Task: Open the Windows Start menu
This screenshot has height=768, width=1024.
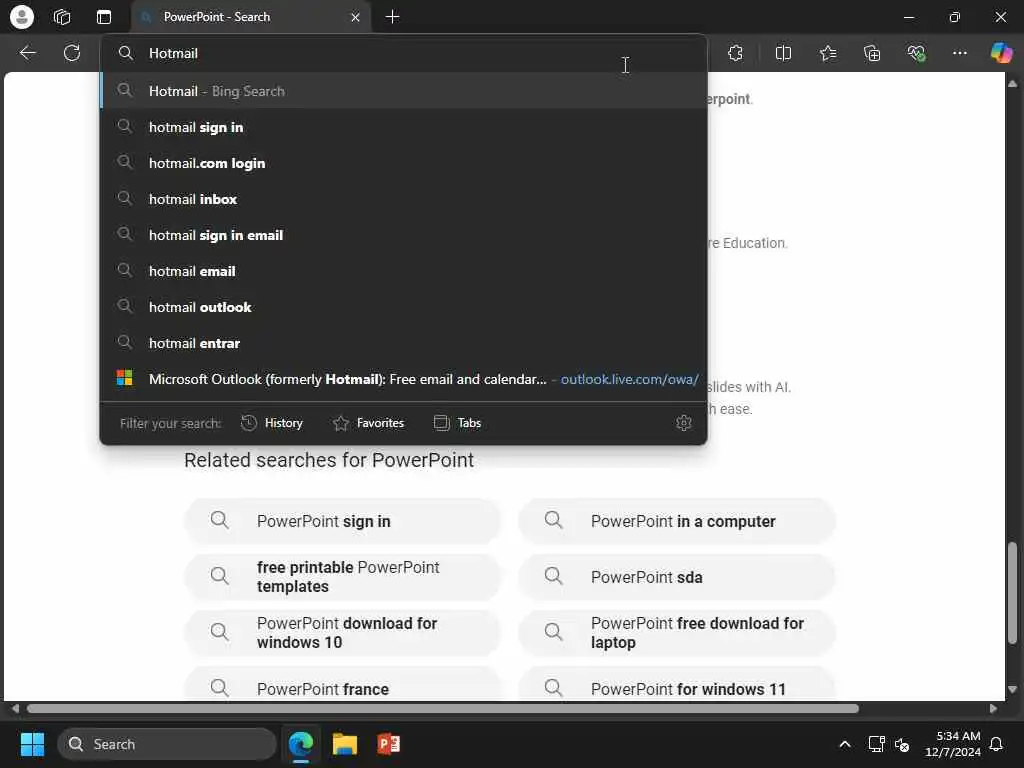Action: (32, 744)
